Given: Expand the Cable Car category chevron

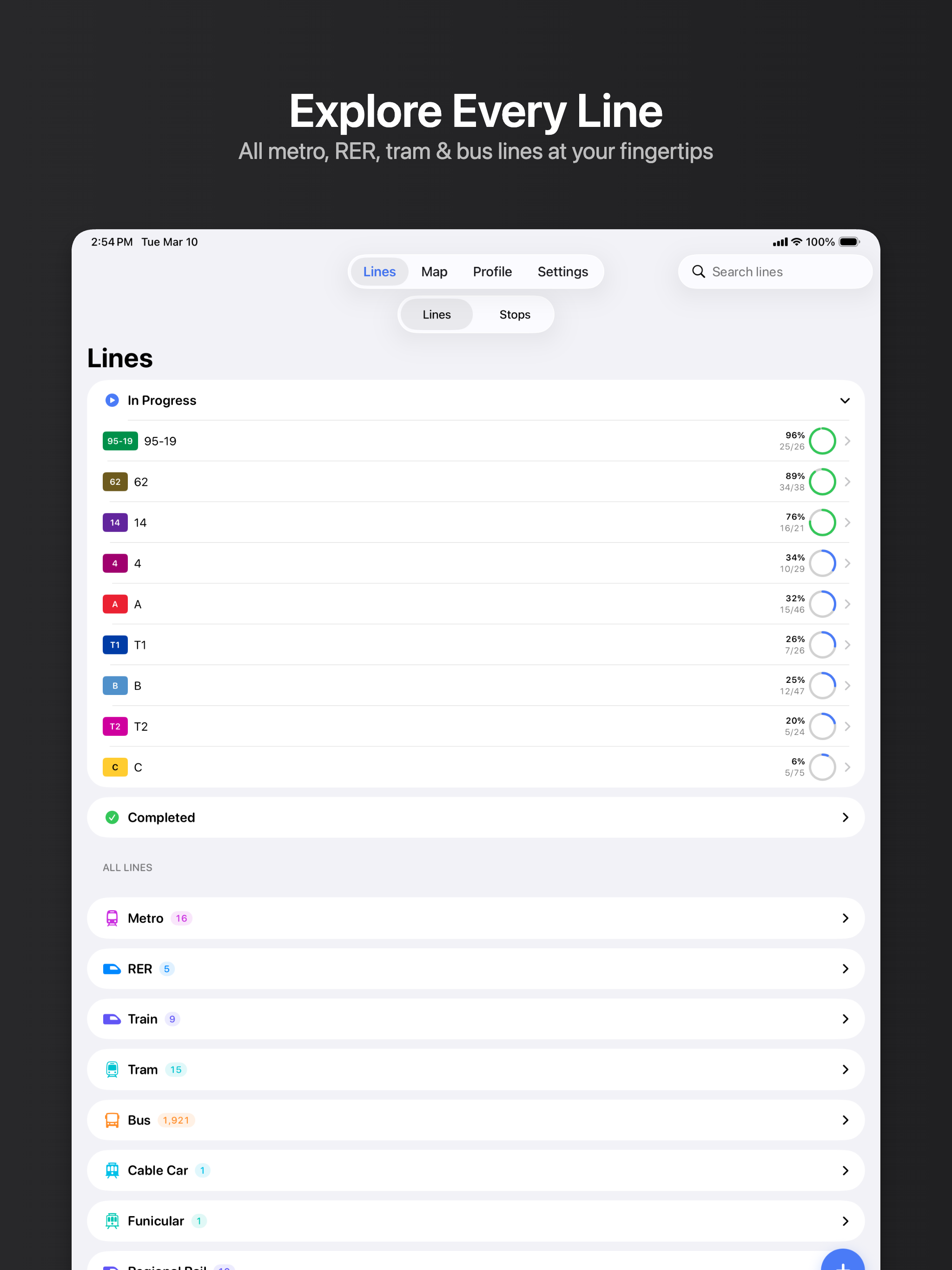Looking at the screenshot, I should pyautogui.click(x=845, y=1170).
